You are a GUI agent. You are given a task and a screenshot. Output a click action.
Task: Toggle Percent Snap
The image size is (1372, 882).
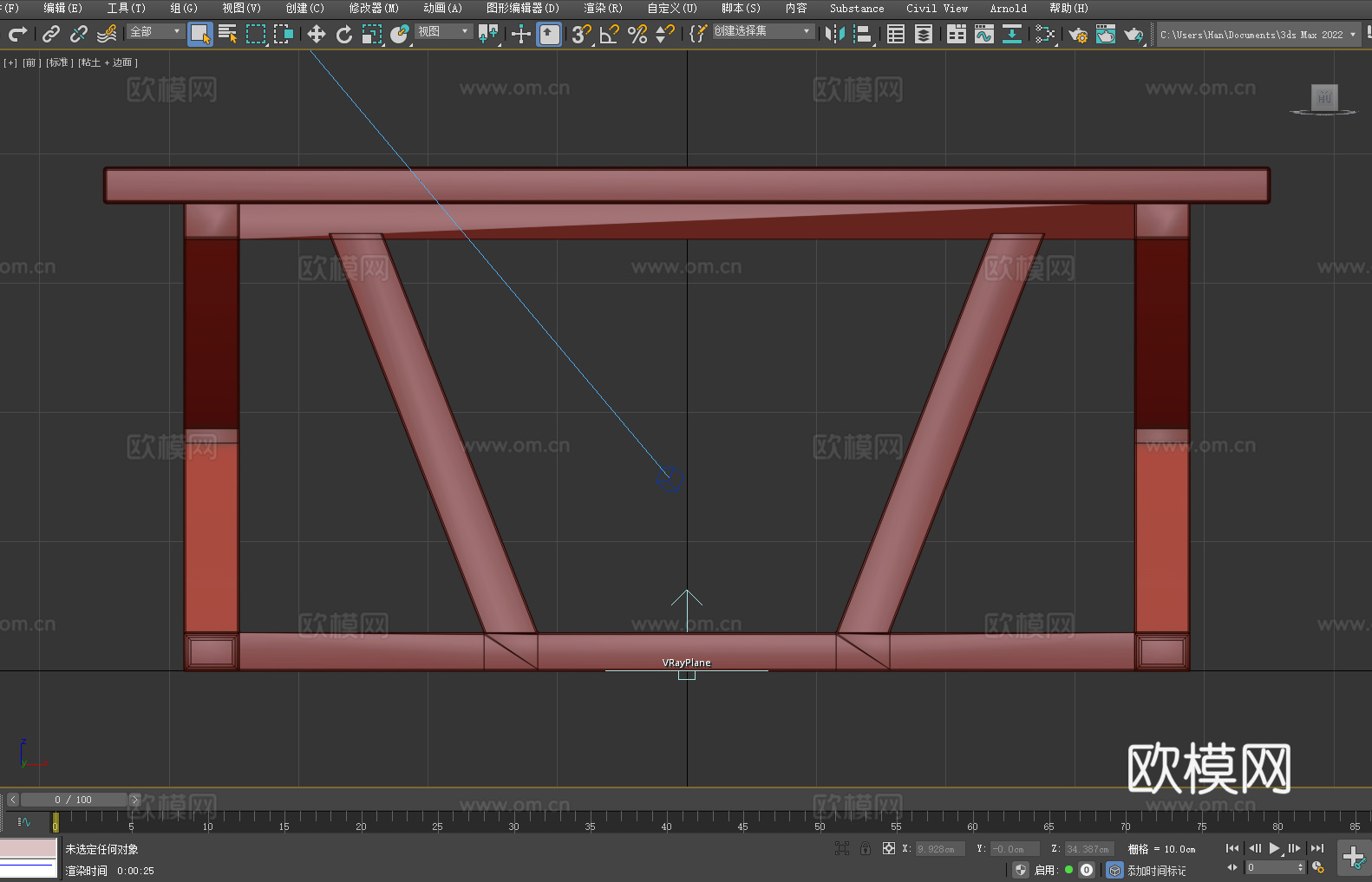coord(637,34)
